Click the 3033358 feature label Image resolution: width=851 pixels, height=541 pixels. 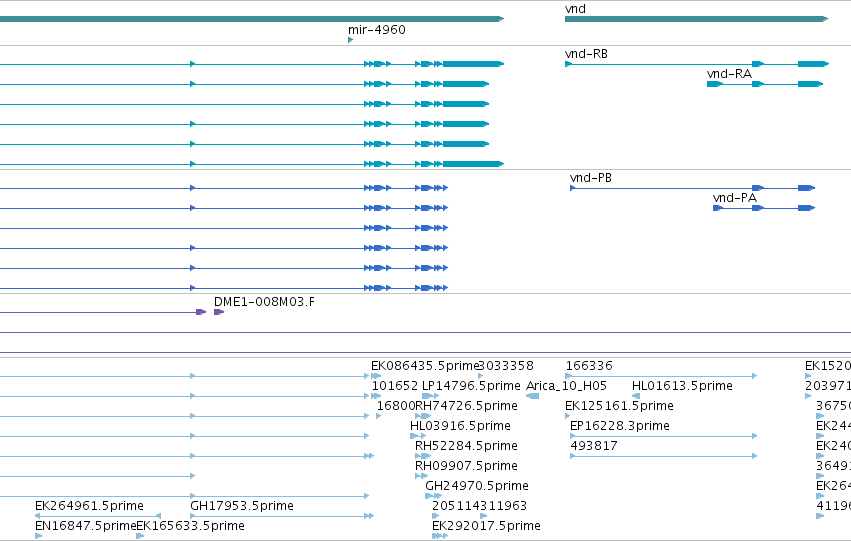click(506, 366)
